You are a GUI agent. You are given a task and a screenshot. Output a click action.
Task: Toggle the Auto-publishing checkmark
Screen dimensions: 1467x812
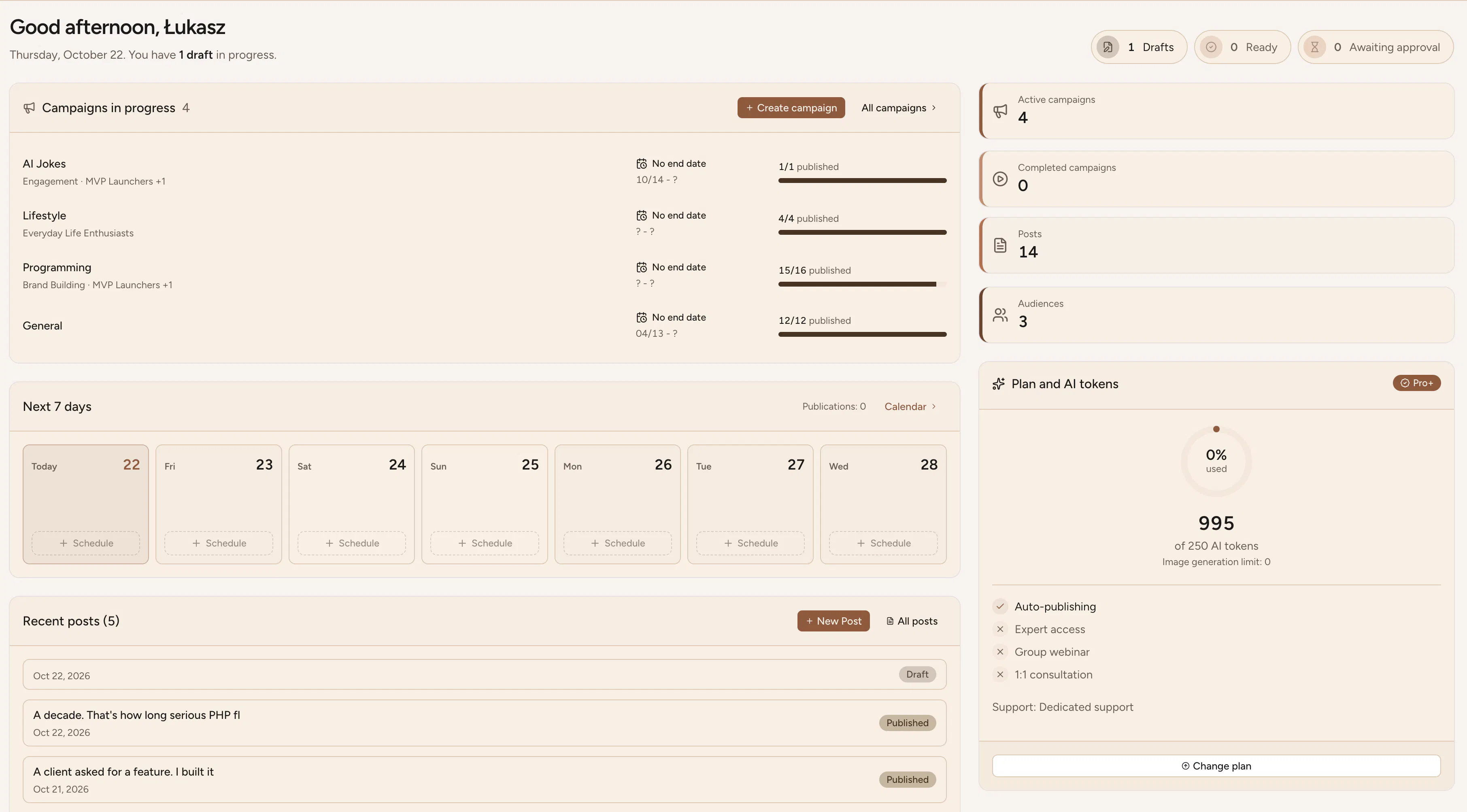pos(1000,606)
